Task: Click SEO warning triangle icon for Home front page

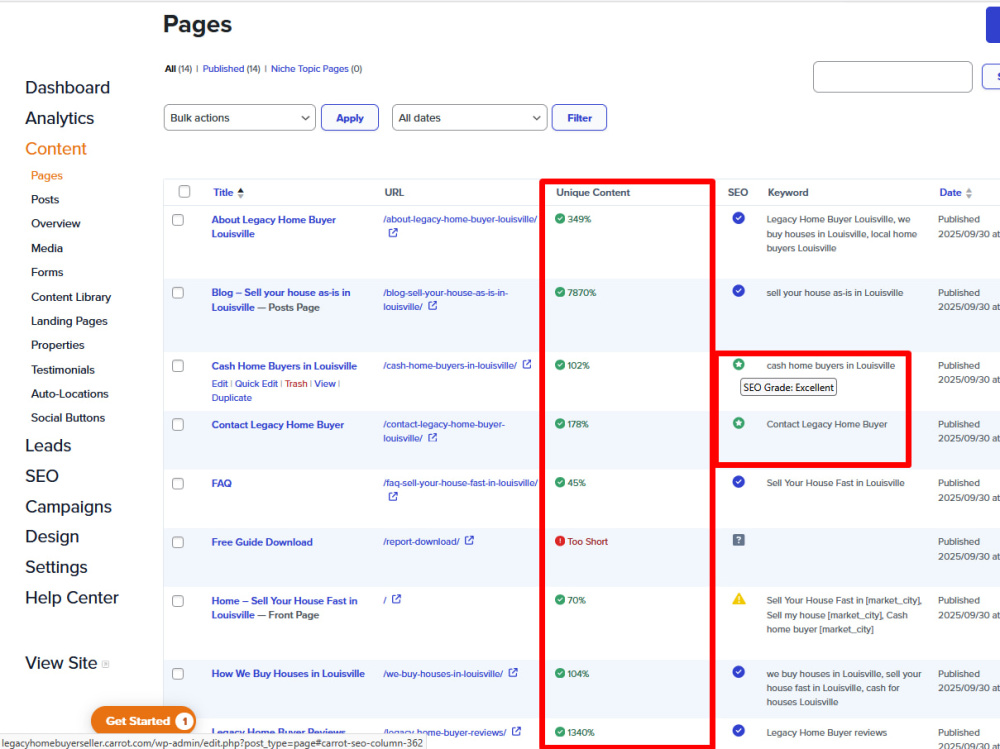Action: [x=739, y=599]
